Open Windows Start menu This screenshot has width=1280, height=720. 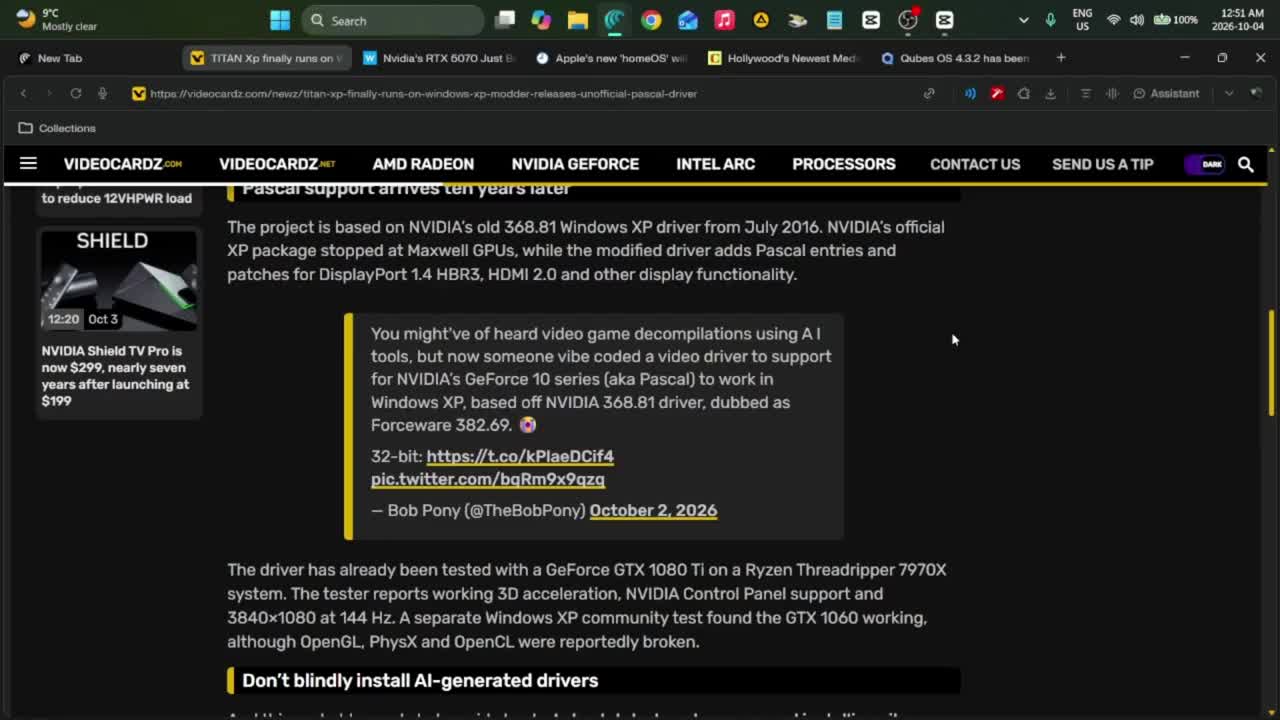coord(280,20)
